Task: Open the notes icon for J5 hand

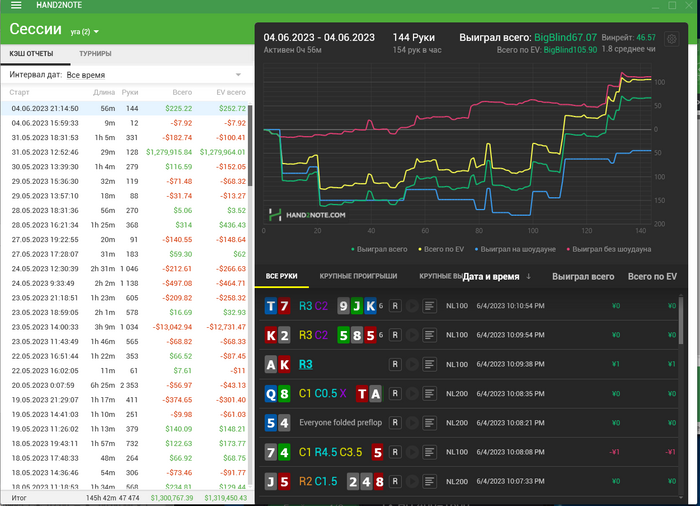Action: pos(429,481)
